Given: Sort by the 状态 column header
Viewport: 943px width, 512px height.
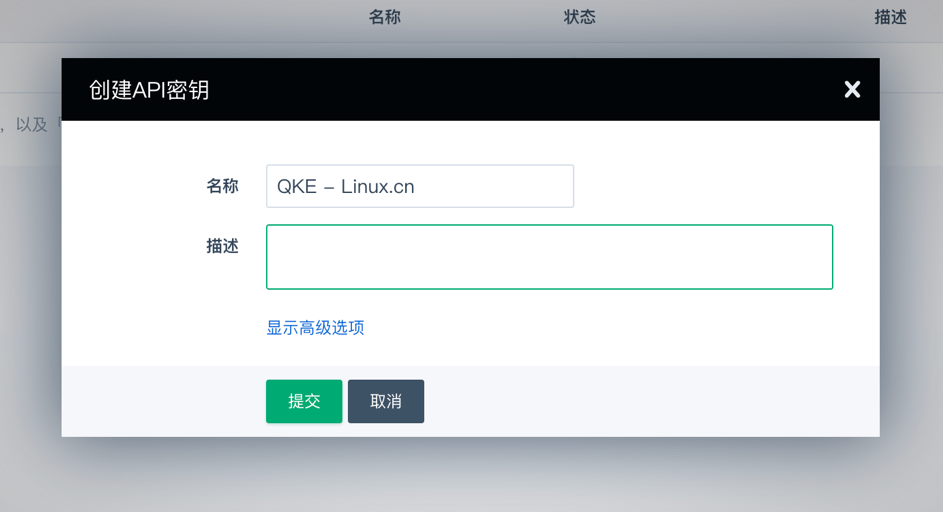Looking at the screenshot, I should tap(580, 17).
